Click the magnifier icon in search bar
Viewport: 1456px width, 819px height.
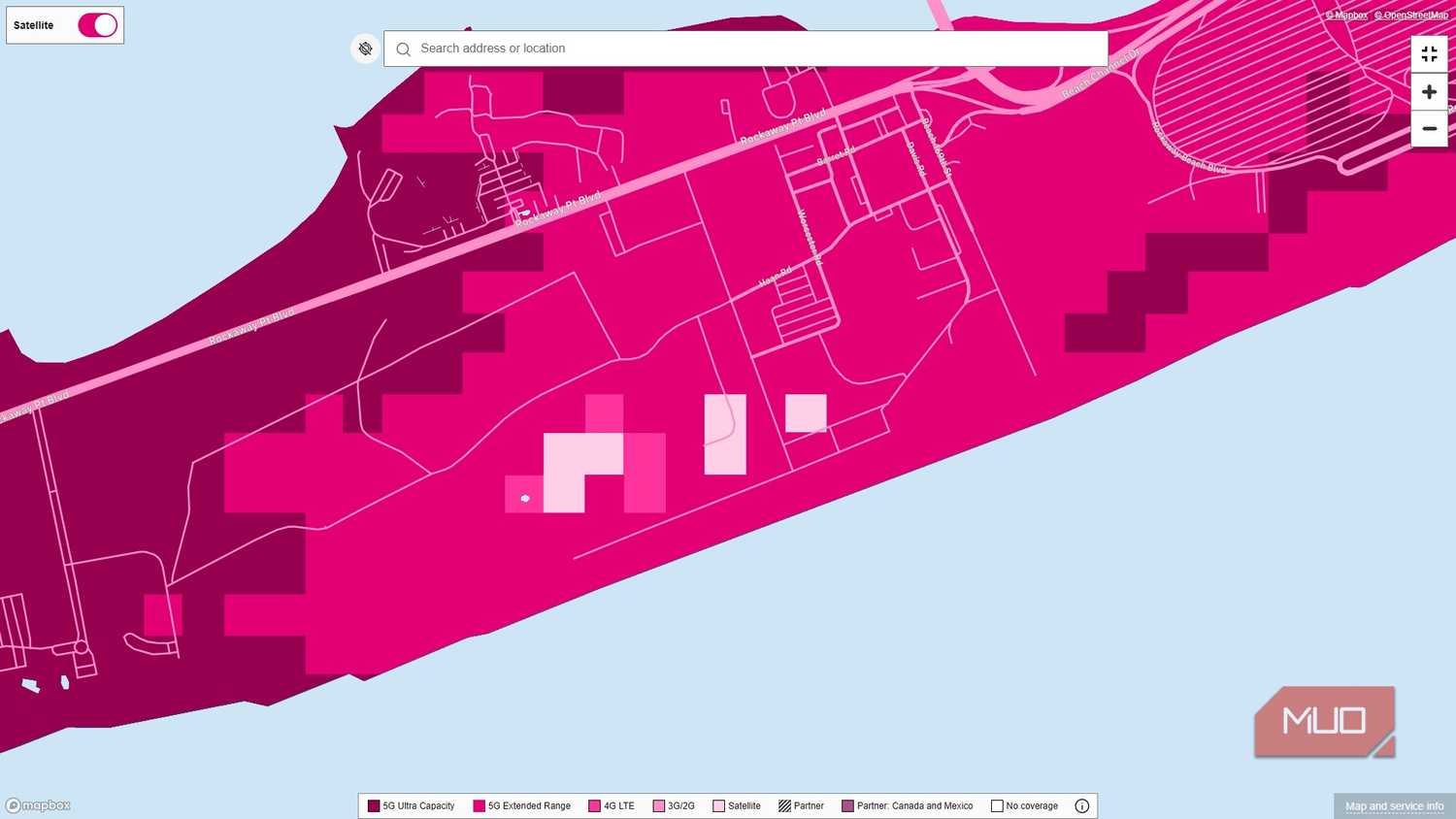404,49
